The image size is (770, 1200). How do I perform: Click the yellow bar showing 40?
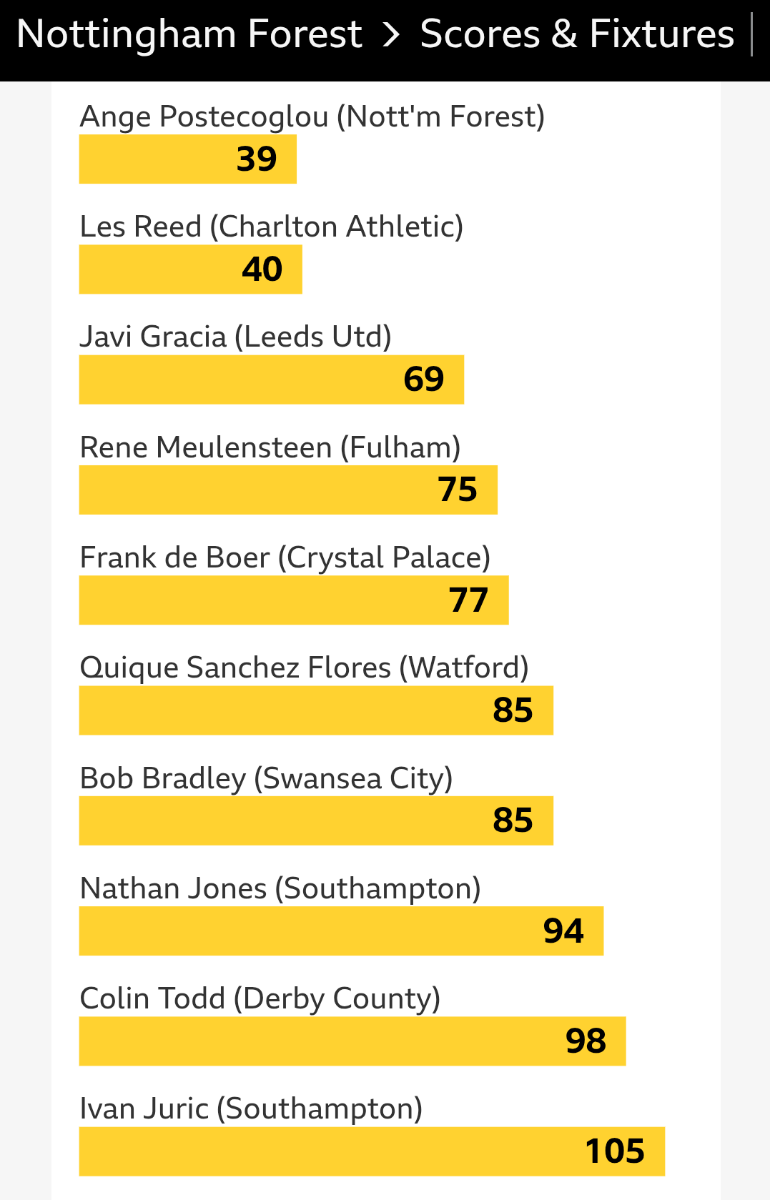pyautogui.click(x=190, y=269)
